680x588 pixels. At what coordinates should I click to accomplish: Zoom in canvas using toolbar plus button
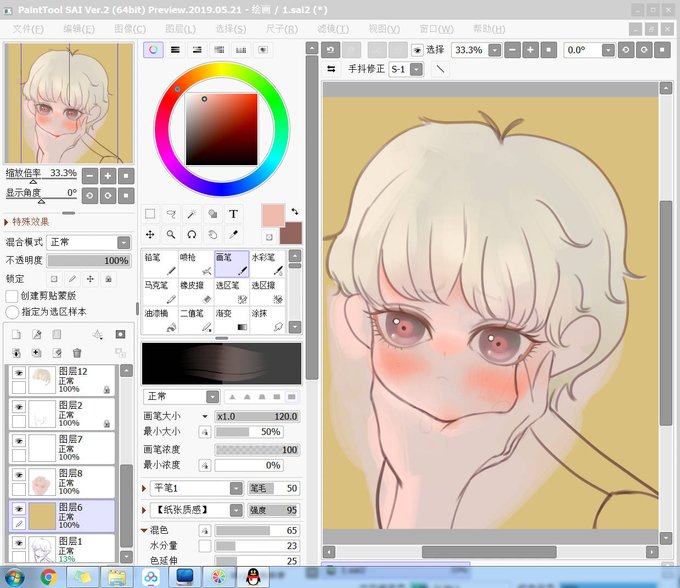(530, 50)
